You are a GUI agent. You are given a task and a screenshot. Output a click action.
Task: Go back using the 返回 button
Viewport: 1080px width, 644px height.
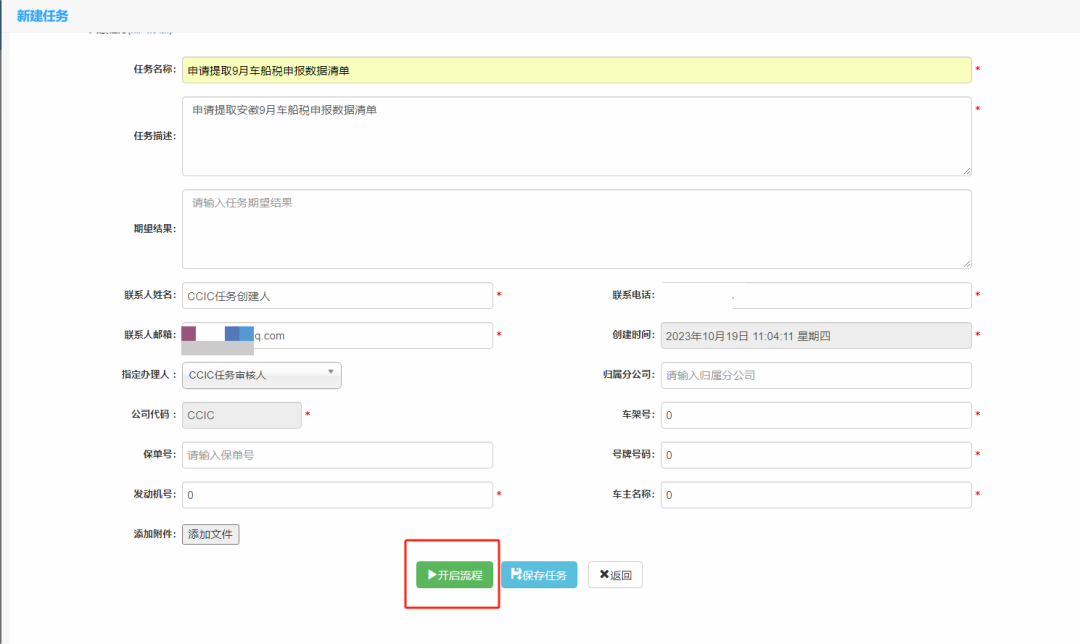pos(615,575)
